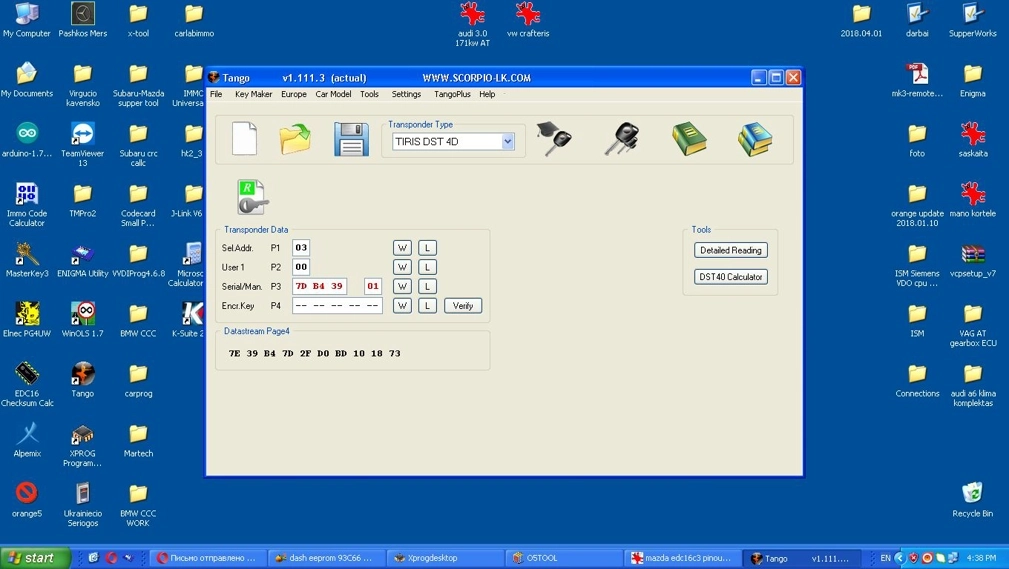Click the P3 serial field 7D B4 39
The width and height of the screenshot is (1009, 569).
(320, 286)
